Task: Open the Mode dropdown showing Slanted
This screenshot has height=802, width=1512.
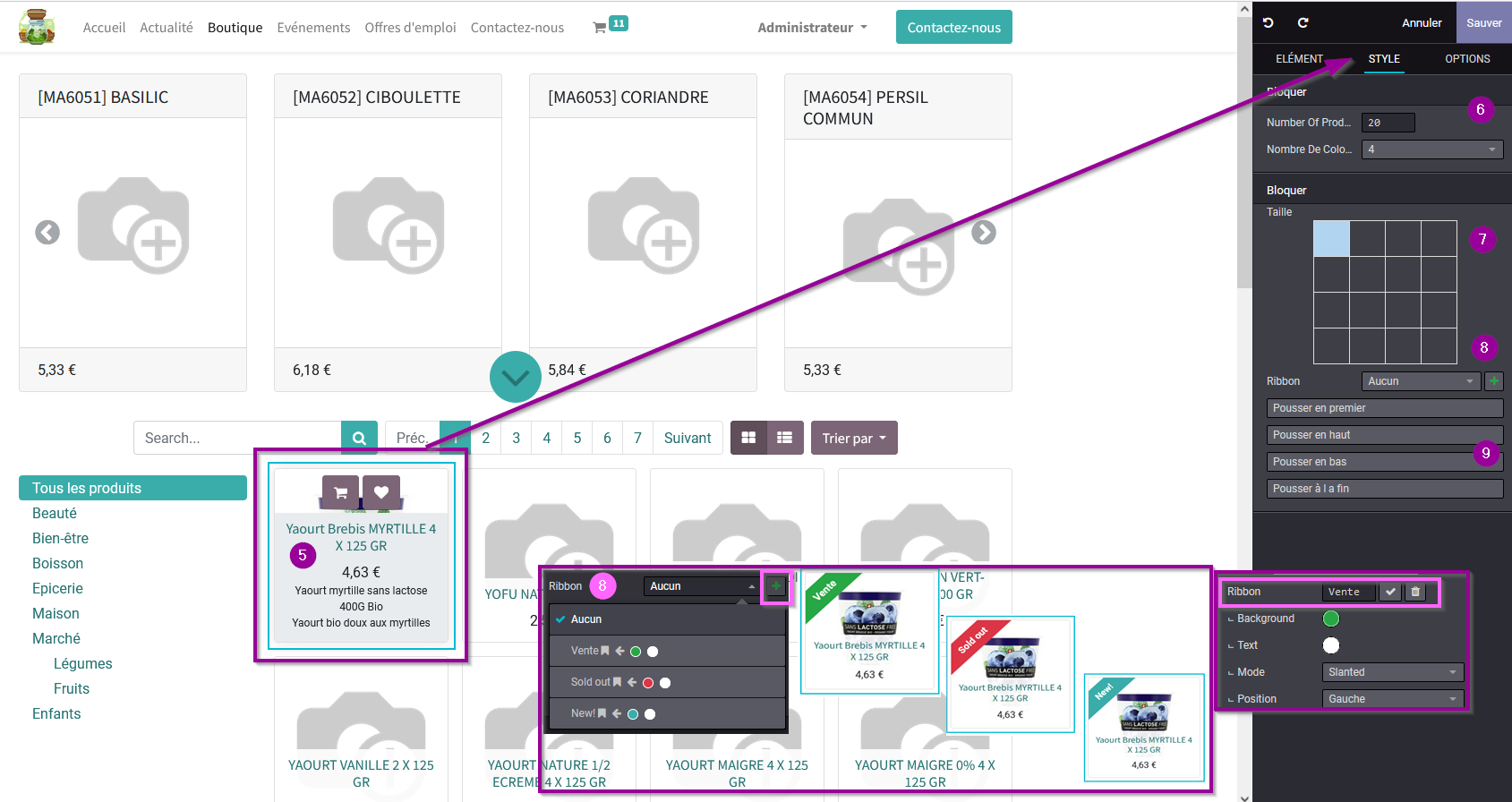Action: (1393, 672)
